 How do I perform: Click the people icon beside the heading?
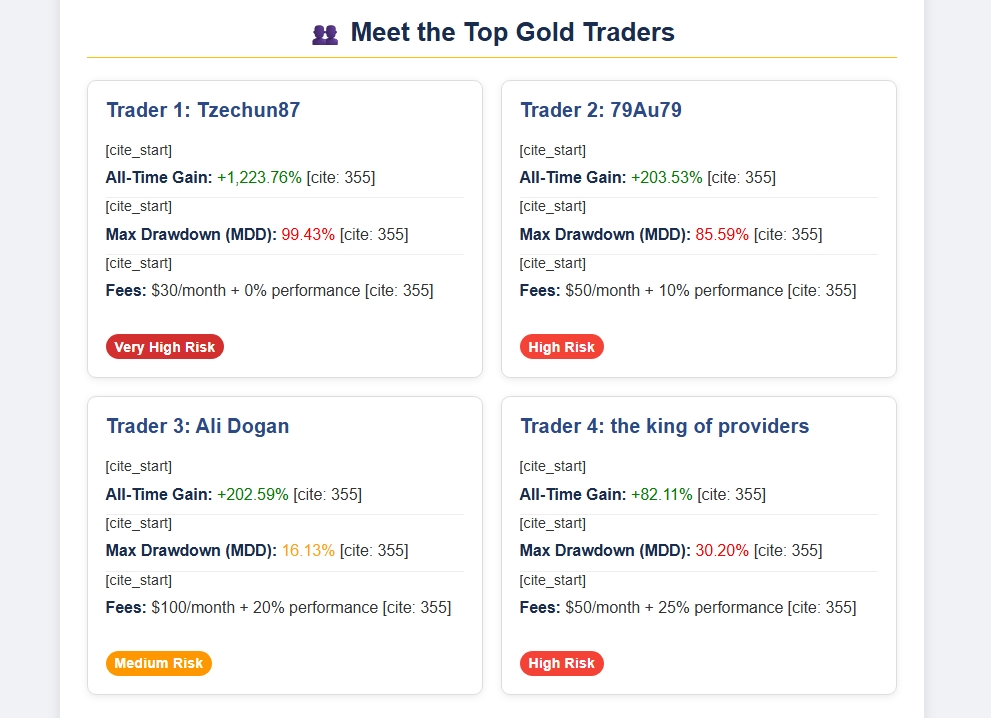click(325, 34)
